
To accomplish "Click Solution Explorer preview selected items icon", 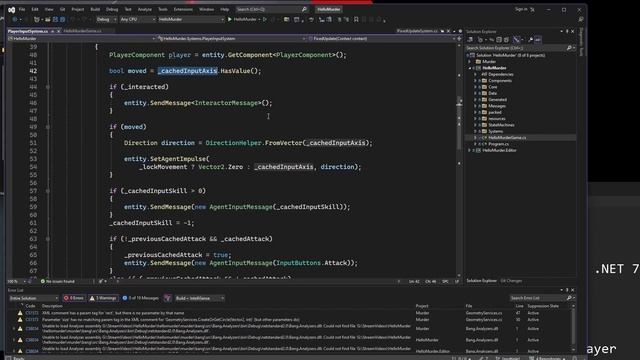I will click(538, 40).
